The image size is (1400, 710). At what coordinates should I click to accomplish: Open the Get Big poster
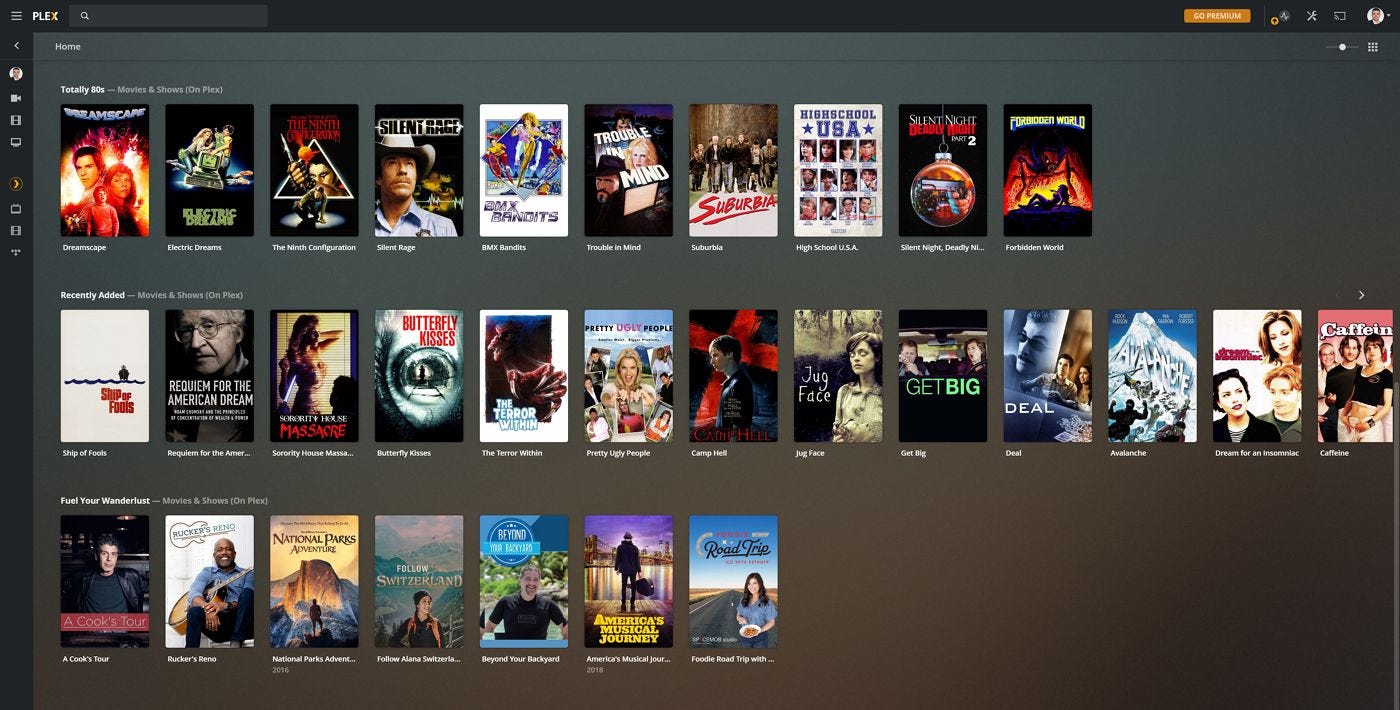point(943,376)
